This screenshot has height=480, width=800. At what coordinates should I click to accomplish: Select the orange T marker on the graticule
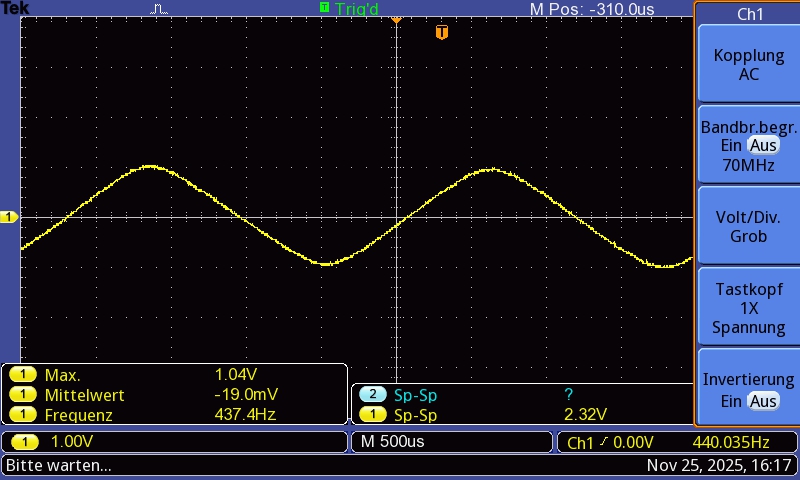[x=442, y=33]
